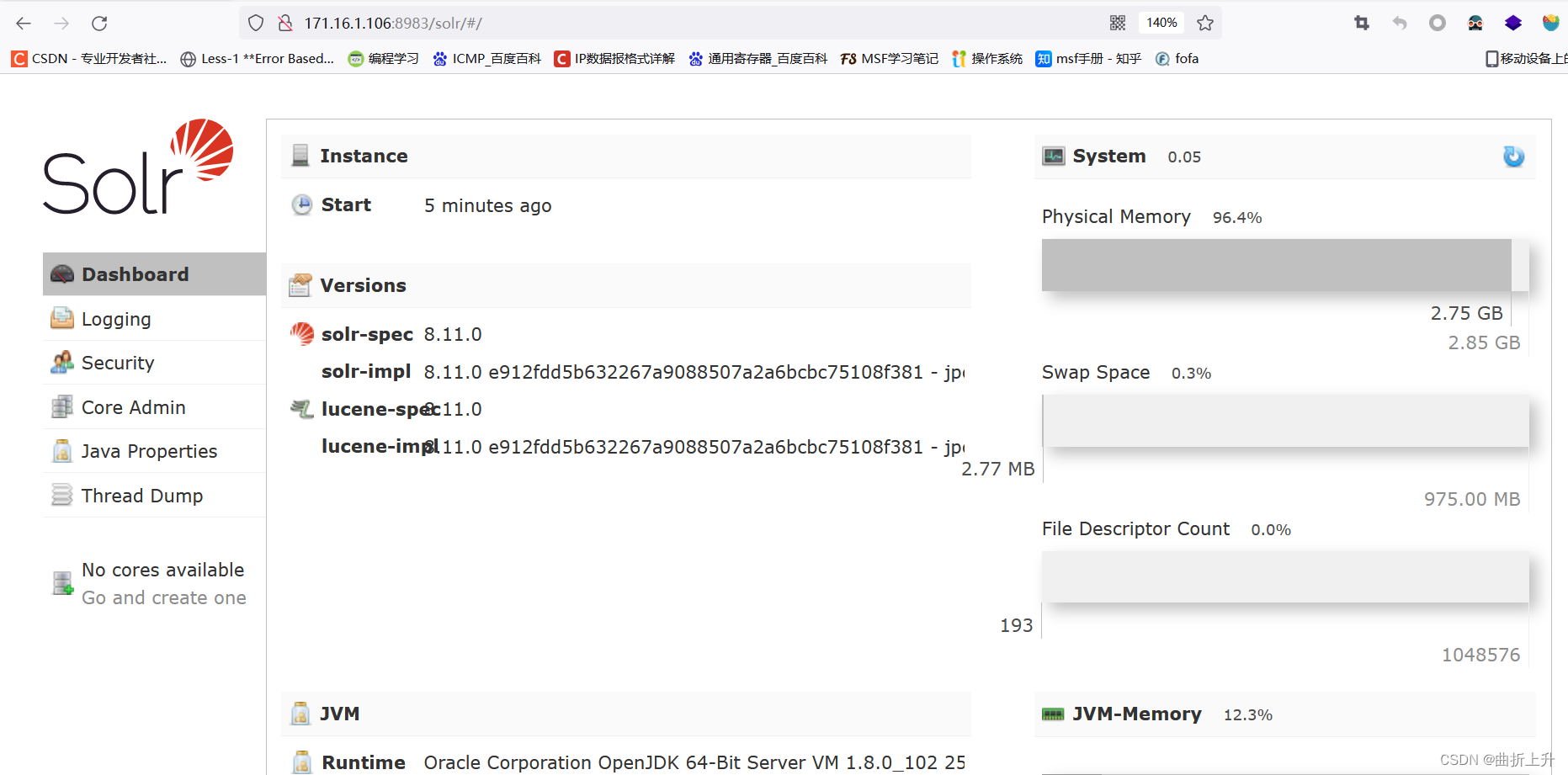Click the Versions package icon
Viewport: 1568px width, 775px height.
click(x=300, y=285)
